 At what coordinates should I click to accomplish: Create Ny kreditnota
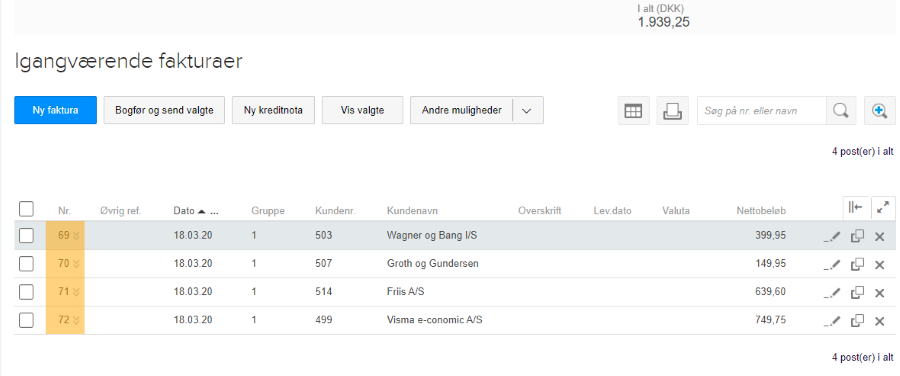pos(273,110)
